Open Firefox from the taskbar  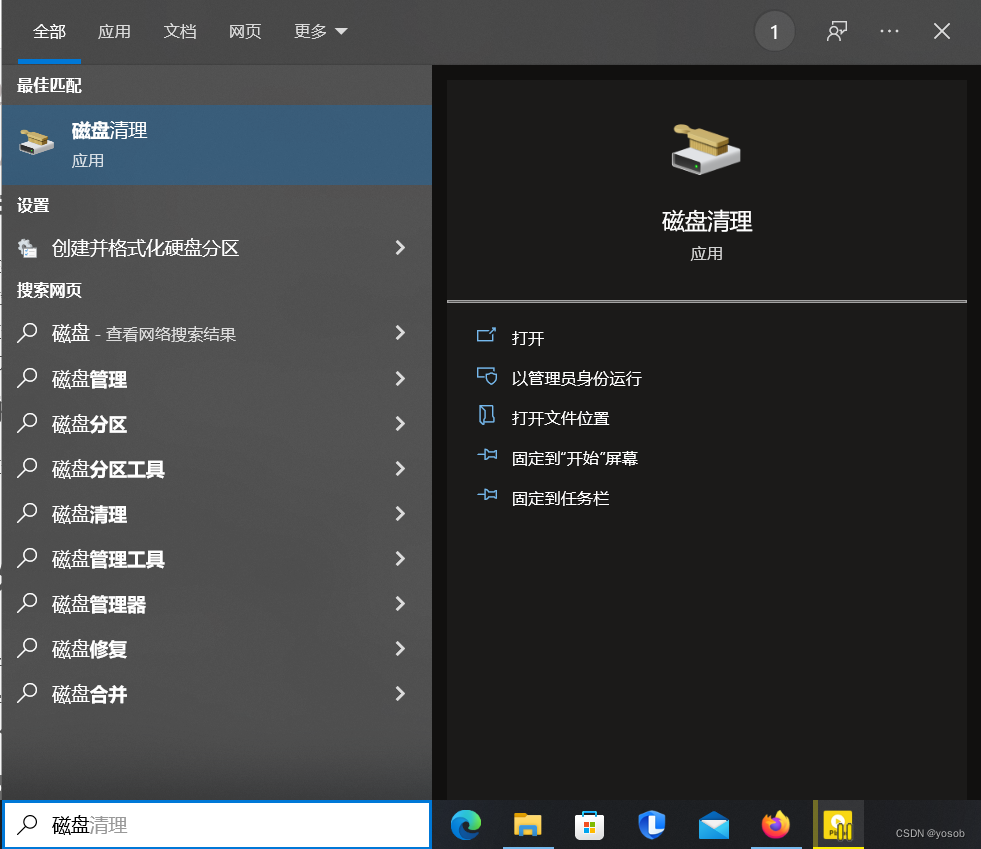click(776, 825)
